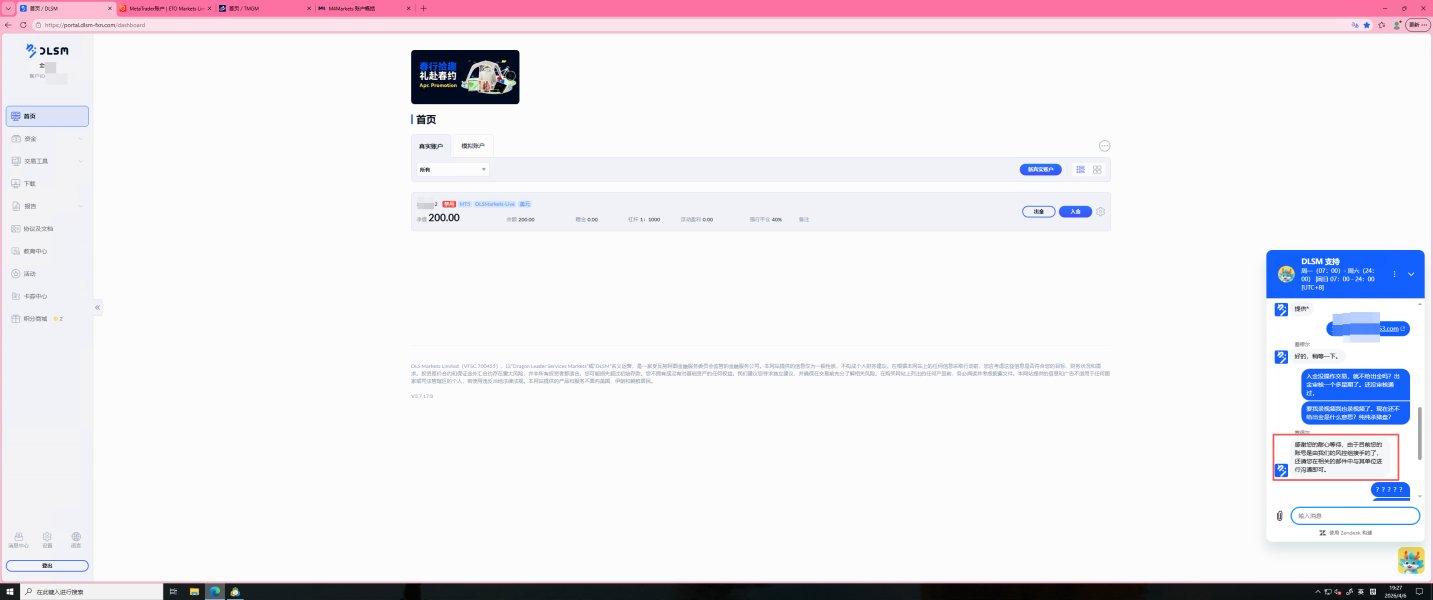Click the attachment paperclip in chat
The width and height of the screenshot is (1433, 600).
point(1279,516)
